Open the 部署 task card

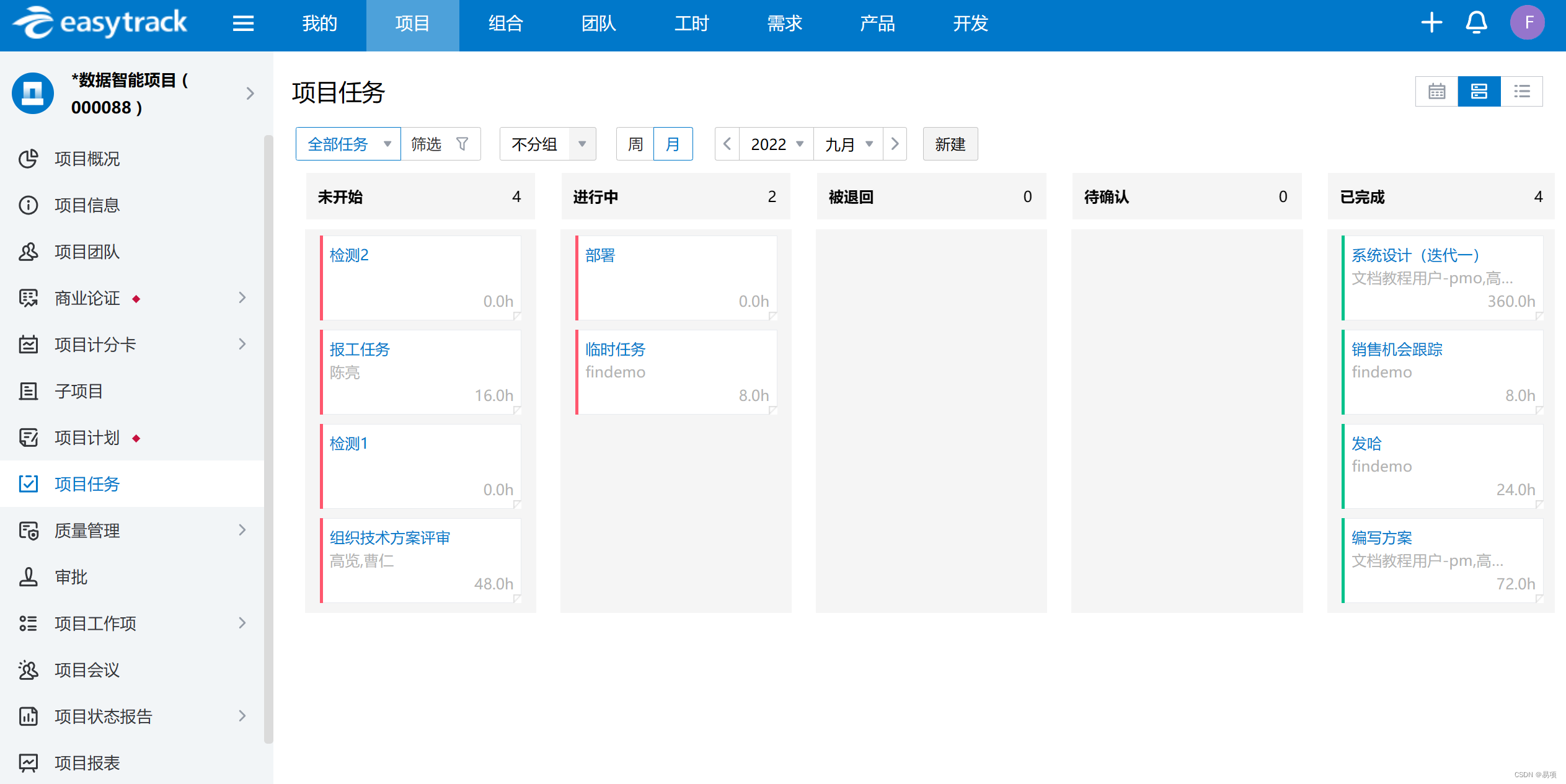[x=676, y=278]
